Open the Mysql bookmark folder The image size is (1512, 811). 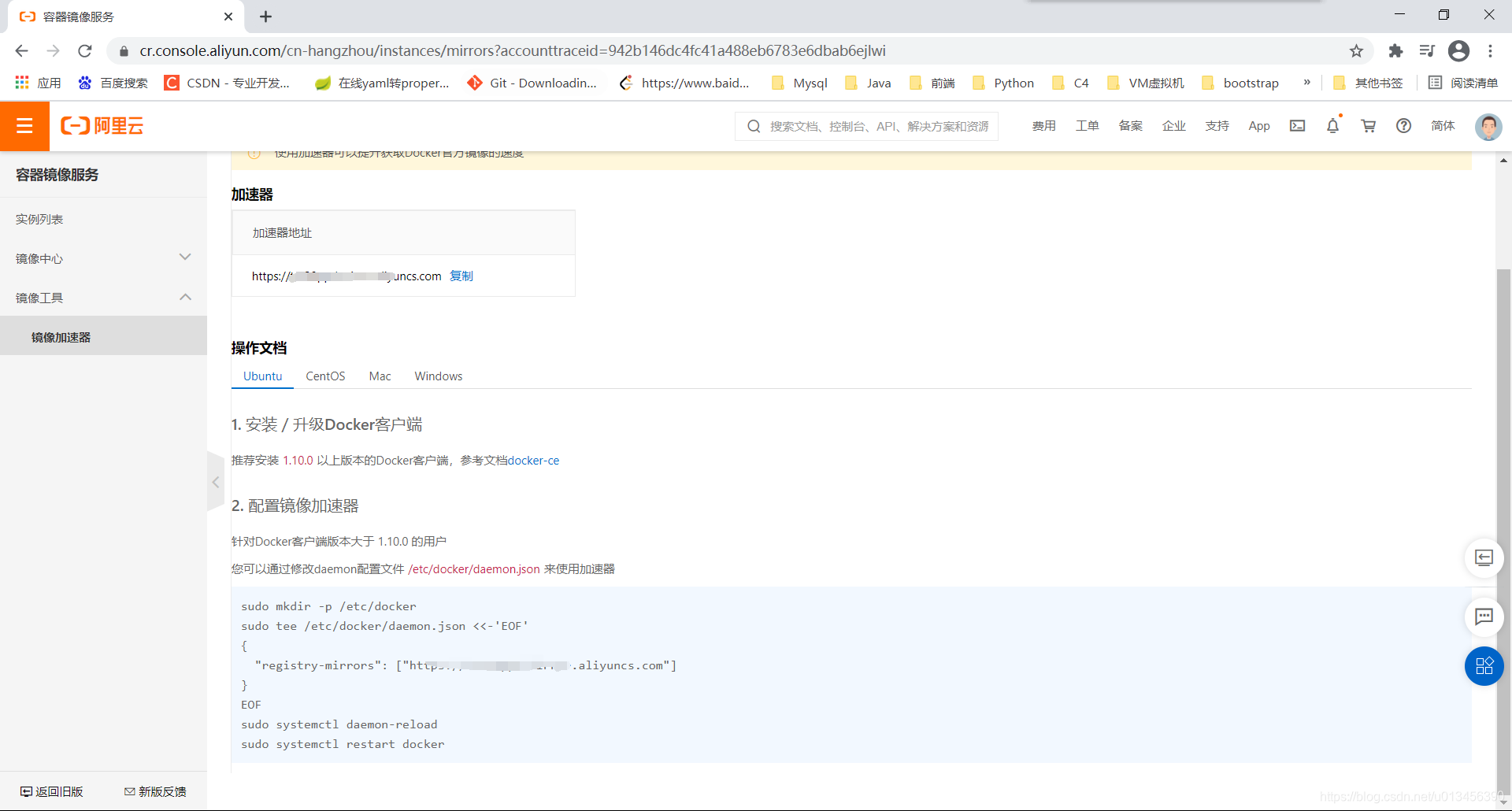(799, 83)
